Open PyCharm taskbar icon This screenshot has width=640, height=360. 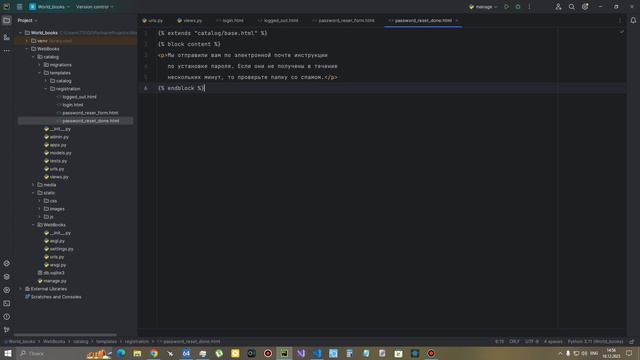click(x=284, y=353)
